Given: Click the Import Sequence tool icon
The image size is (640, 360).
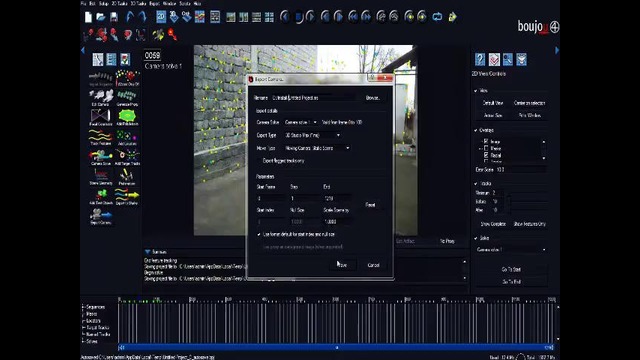Looking at the screenshot, I should 100,78.
